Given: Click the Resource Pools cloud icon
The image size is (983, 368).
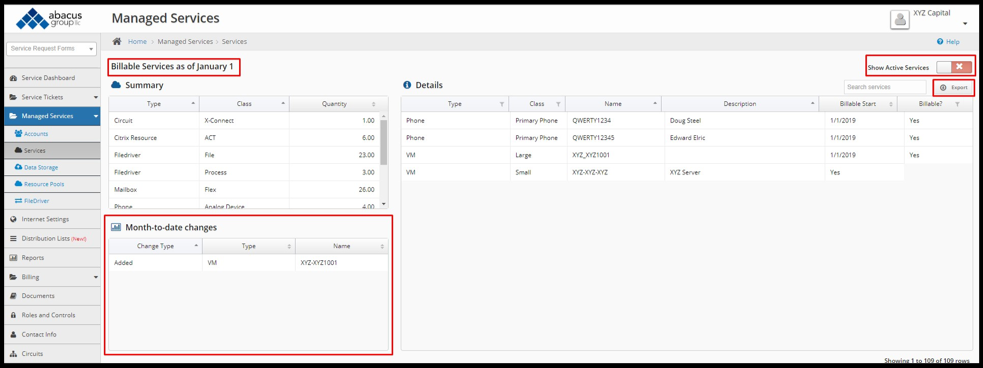Looking at the screenshot, I should point(18,184).
